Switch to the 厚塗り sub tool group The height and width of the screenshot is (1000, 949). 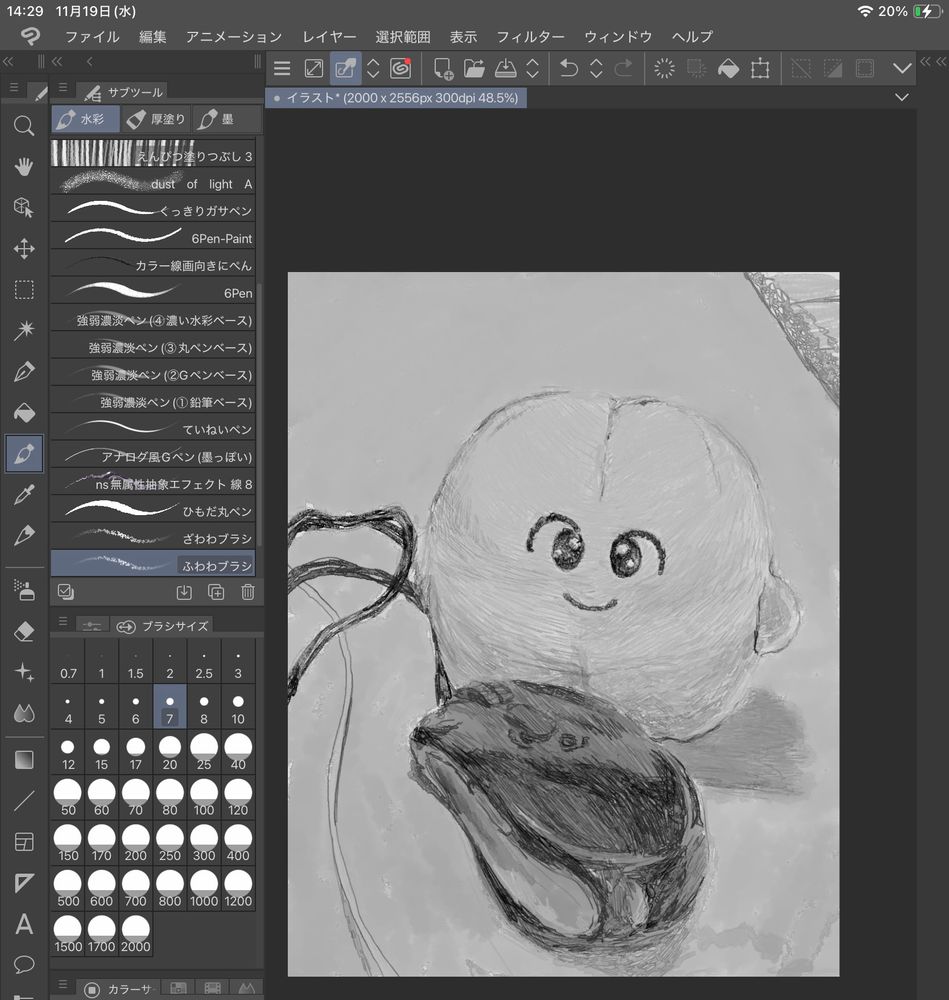point(156,119)
